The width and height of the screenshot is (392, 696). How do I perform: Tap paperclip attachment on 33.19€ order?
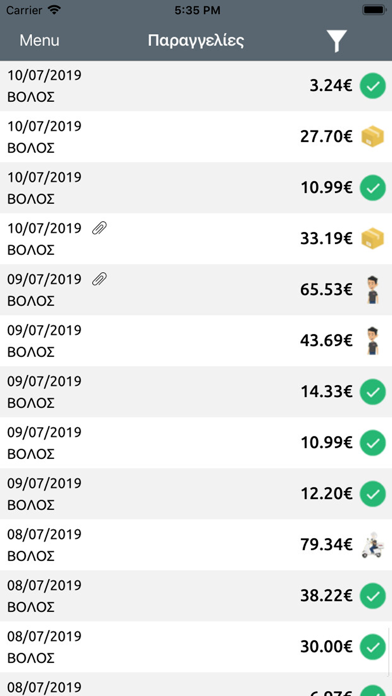tap(99, 228)
